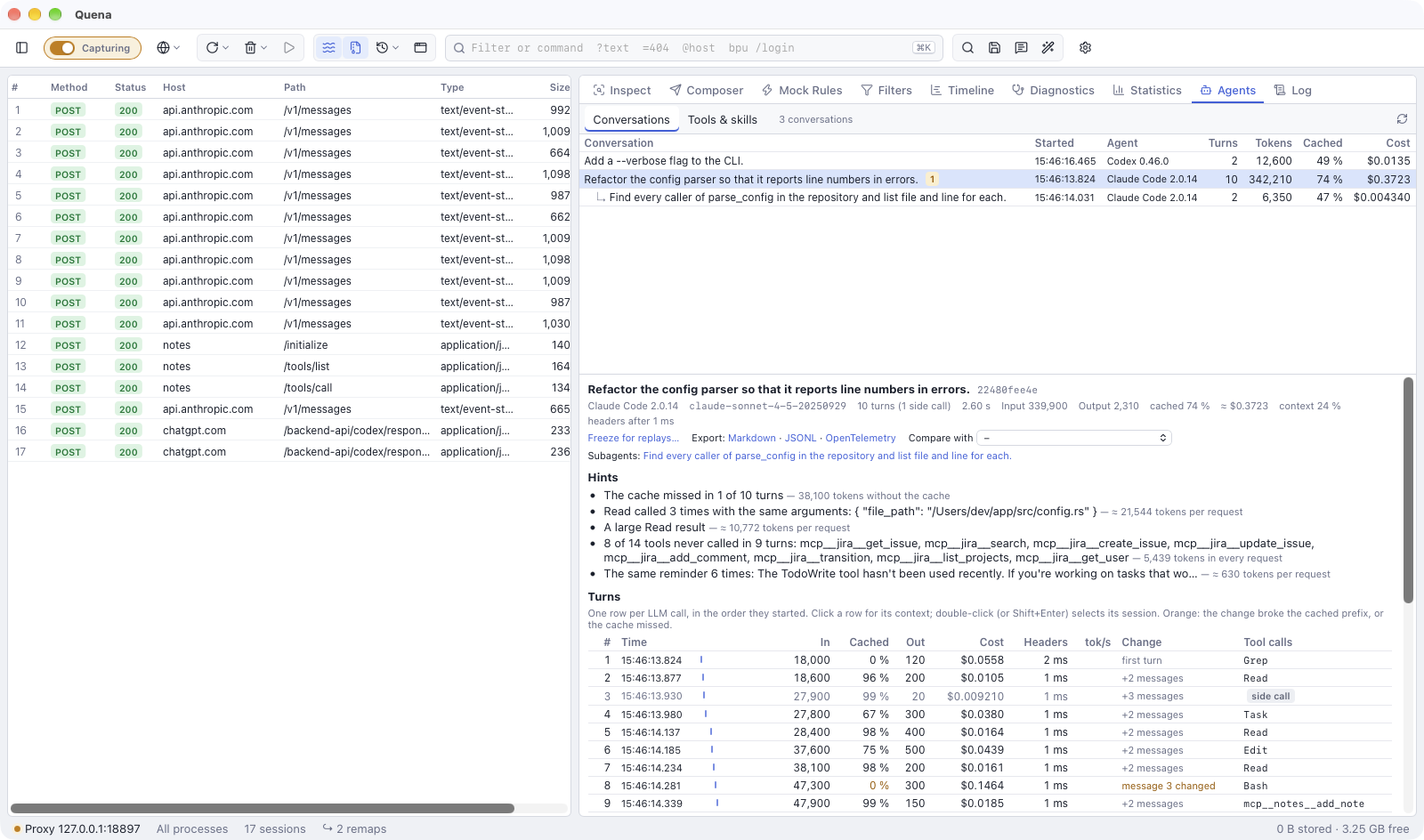Refresh conversations with the circular arrows icon
1424x840 pixels.
coord(1402,119)
